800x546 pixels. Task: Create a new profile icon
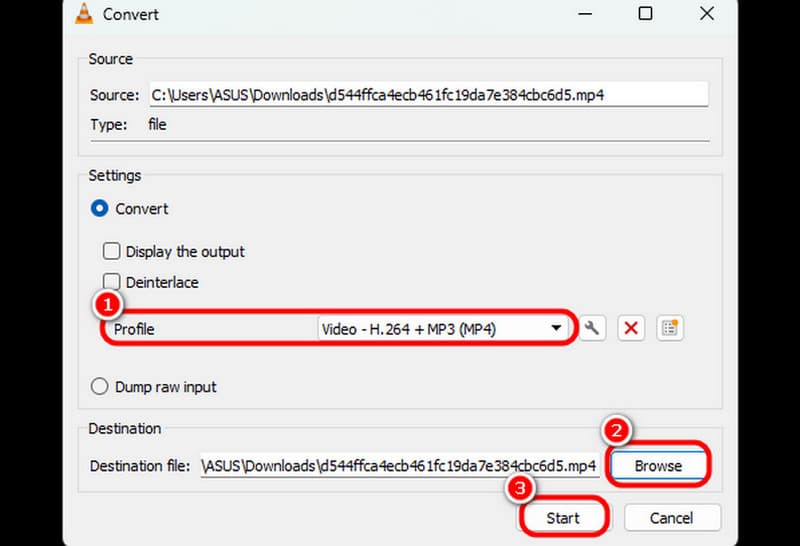point(669,328)
